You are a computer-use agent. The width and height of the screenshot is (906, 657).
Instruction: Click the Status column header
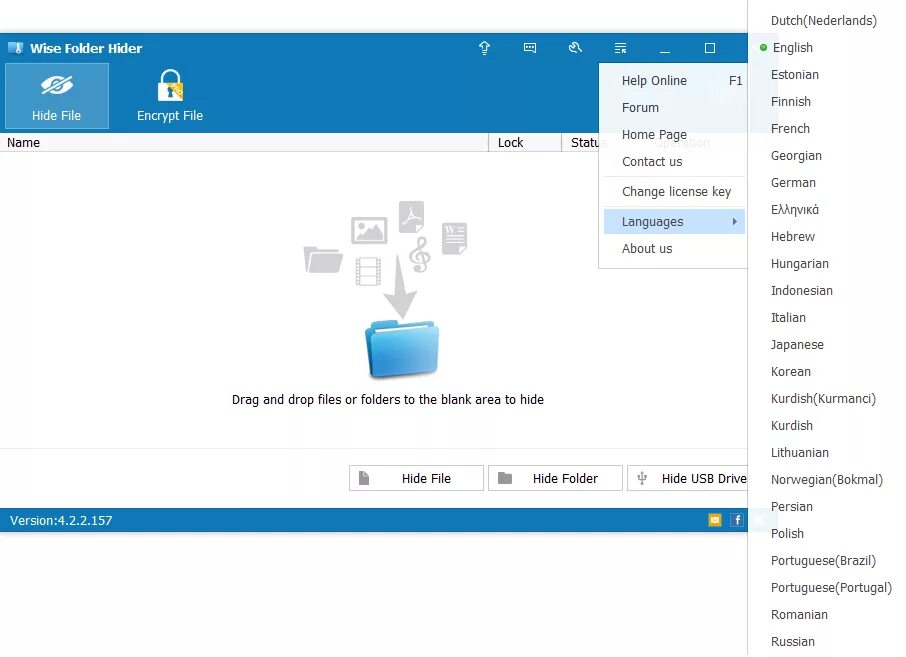click(581, 143)
